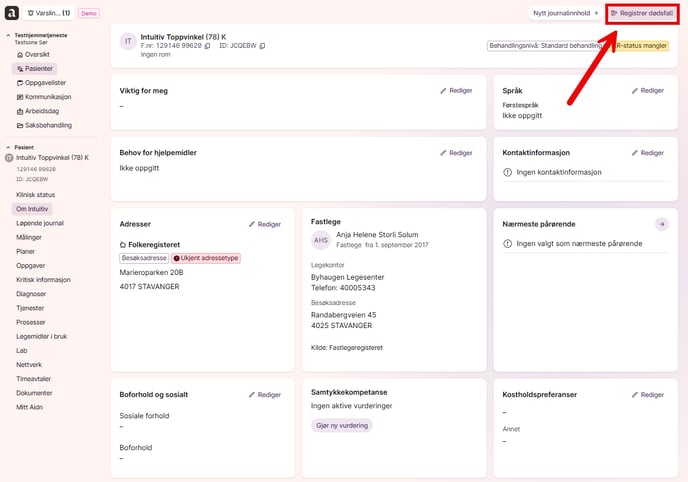Edit the Viktig for meg card
688x482 pixels.
tap(456, 90)
